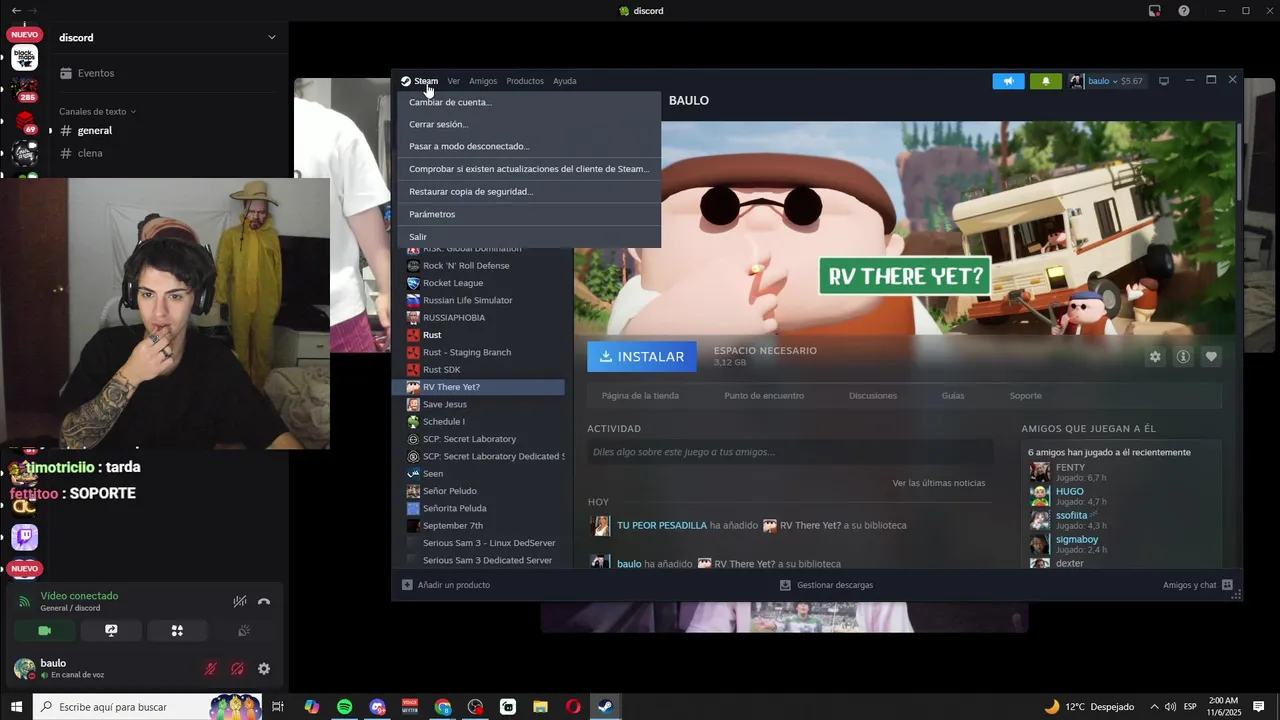Open Amigos y chat panel
Viewport: 1280px width, 720px height.
(x=1197, y=585)
